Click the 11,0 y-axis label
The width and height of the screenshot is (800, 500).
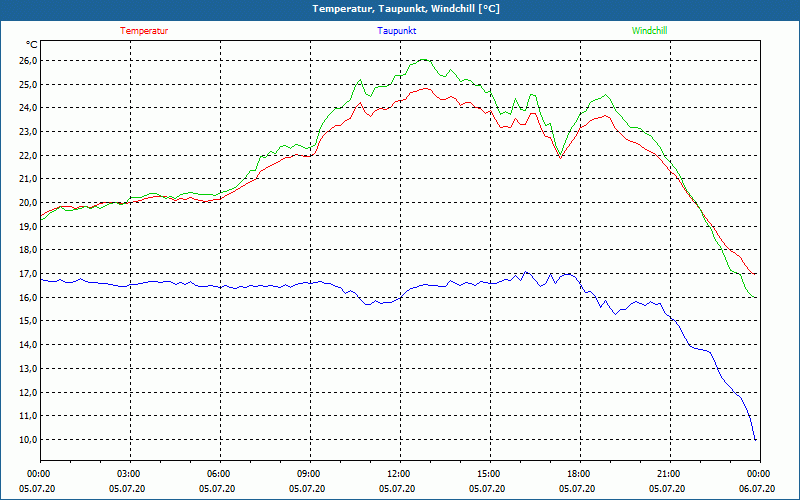(28, 415)
